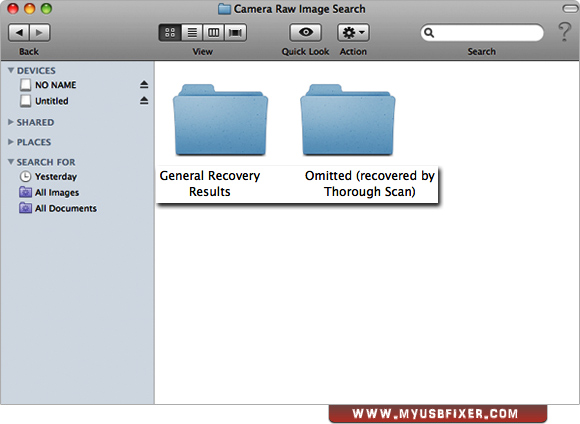Collapse the SEARCH FOR section
580x424 pixels.
[11, 162]
